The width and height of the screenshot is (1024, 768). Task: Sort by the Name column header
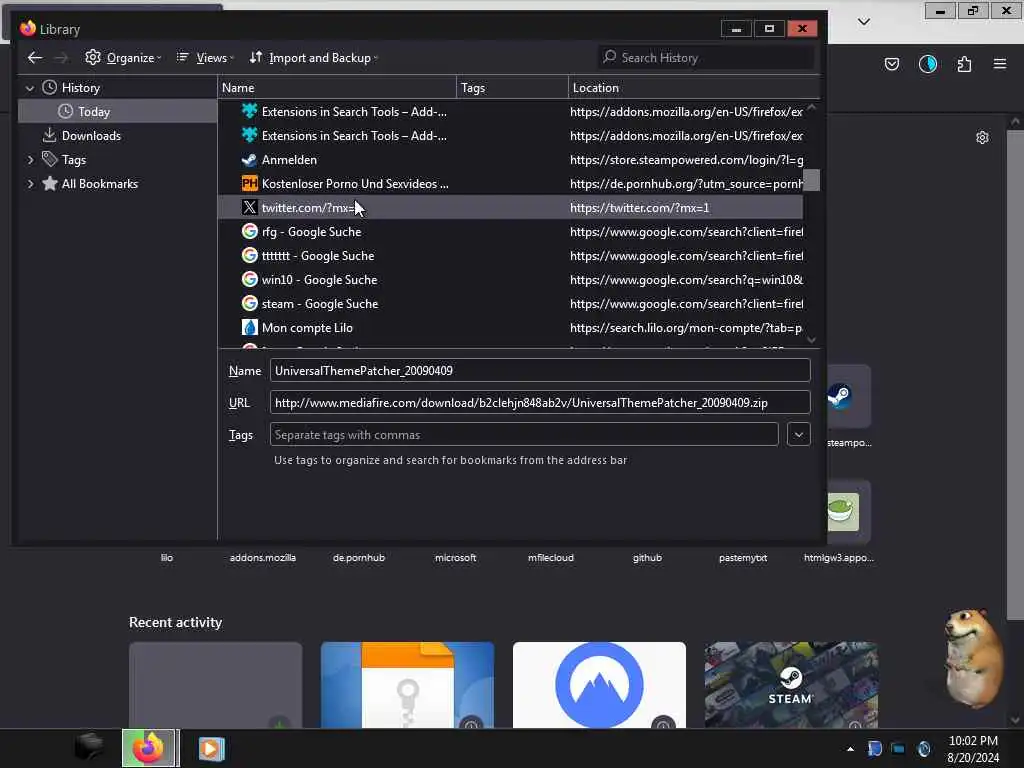click(x=337, y=88)
